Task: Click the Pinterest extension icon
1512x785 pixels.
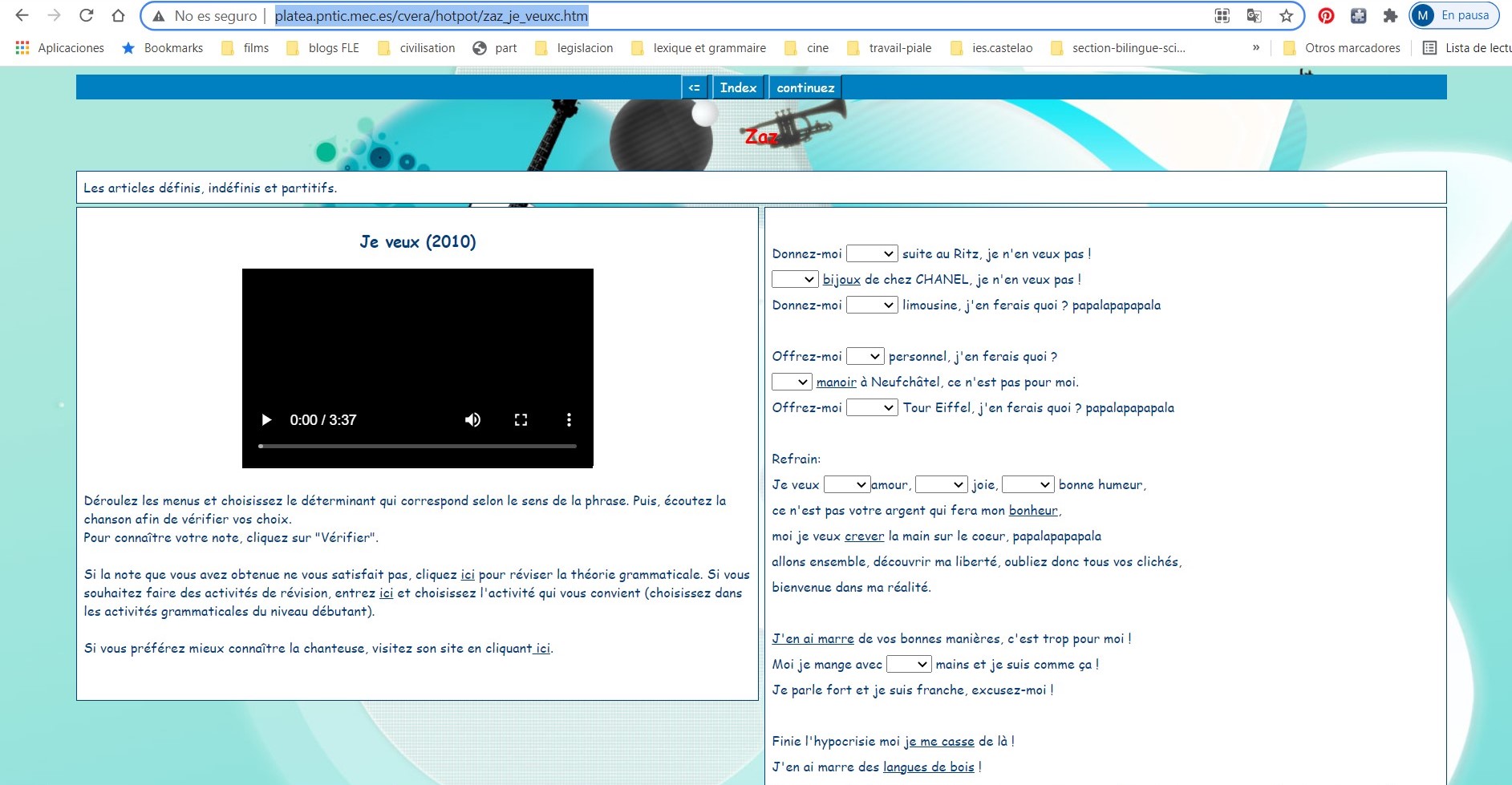Action: [1326, 16]
